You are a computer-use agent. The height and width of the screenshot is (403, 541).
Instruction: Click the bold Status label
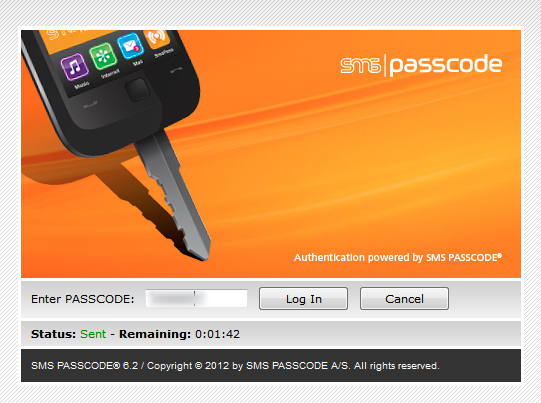pos(53,334)
